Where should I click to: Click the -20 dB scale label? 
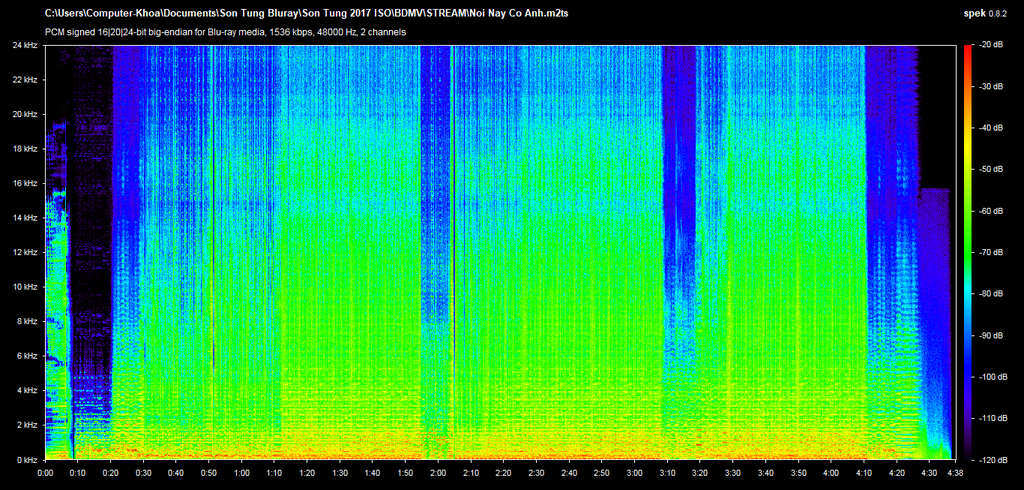point(990,45)
